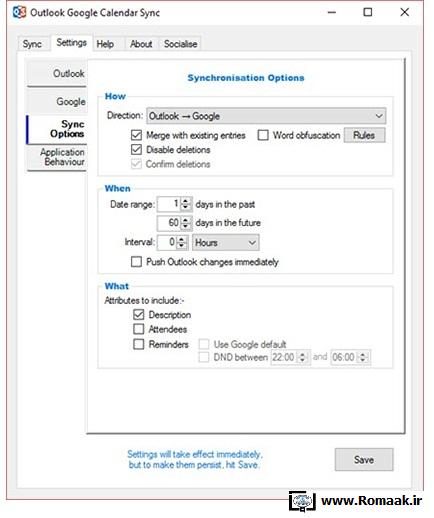
Task: Toggle Confirm deletions checkbox
Action: click(x=136, y=164)
